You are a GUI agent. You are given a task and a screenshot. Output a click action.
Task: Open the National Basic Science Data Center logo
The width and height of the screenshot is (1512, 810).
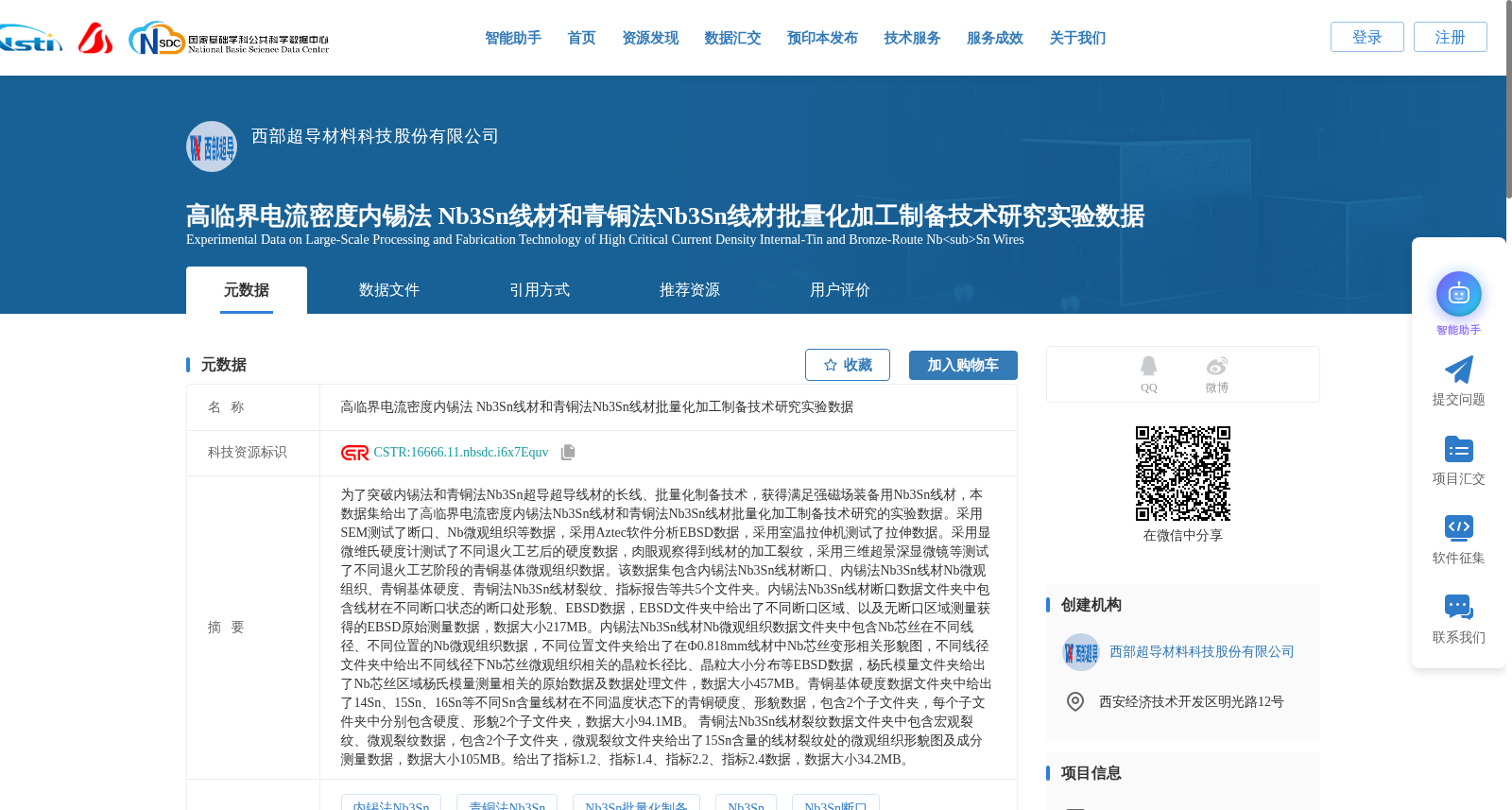tap(229, 39)
